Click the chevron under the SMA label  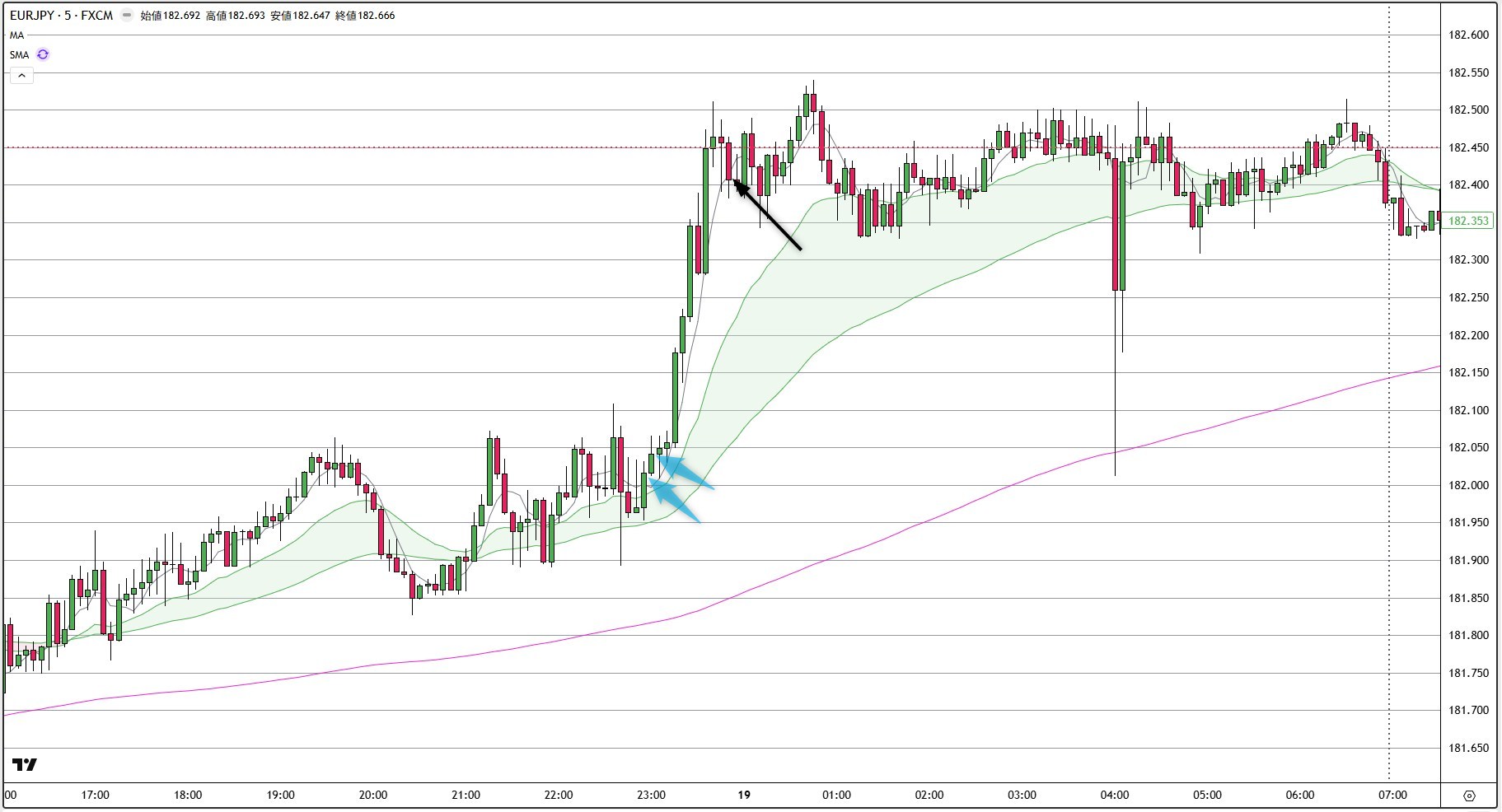(x=21, y=76)
